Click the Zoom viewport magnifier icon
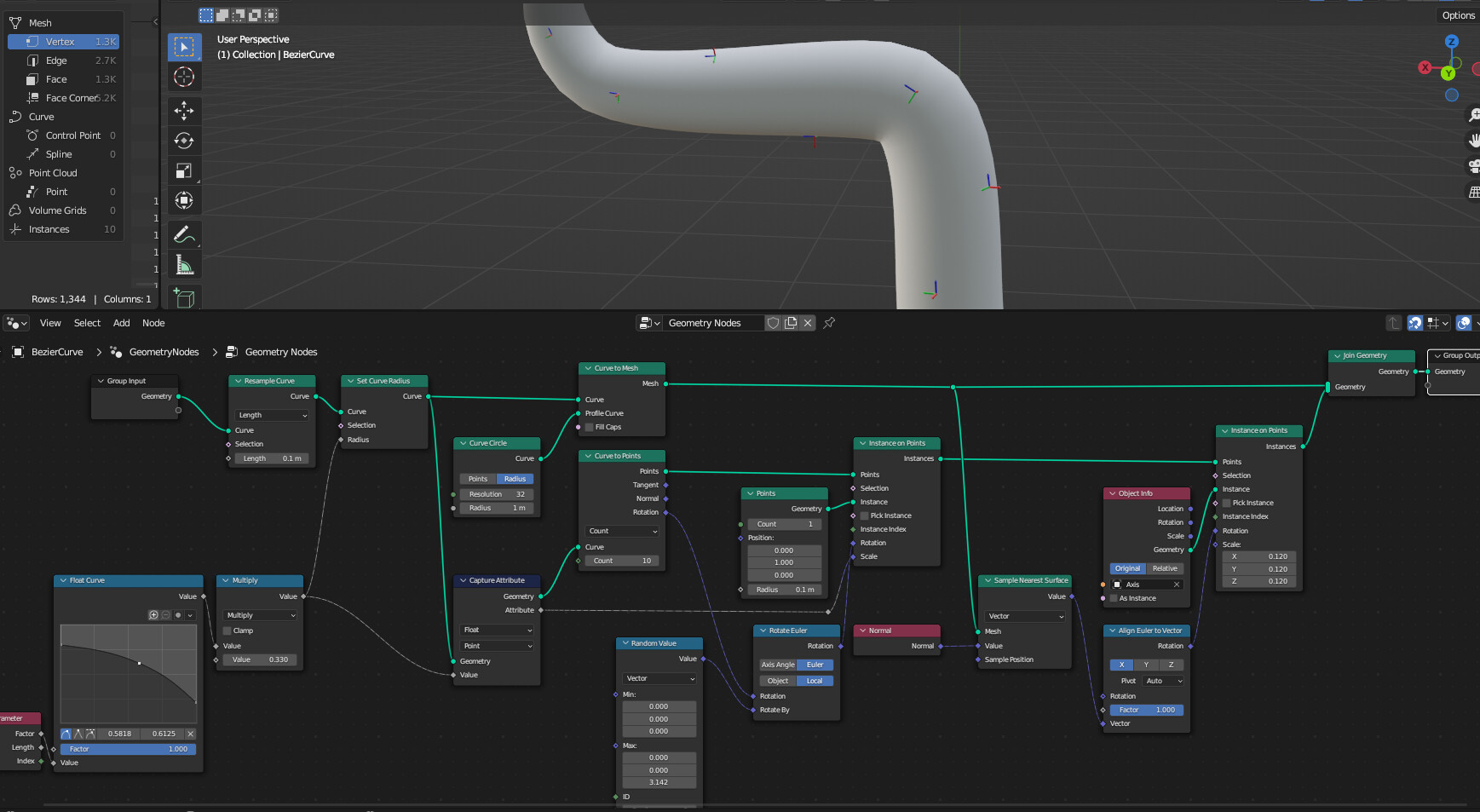This screenshot has height=812, width=1480. [x=1473, y=115]
